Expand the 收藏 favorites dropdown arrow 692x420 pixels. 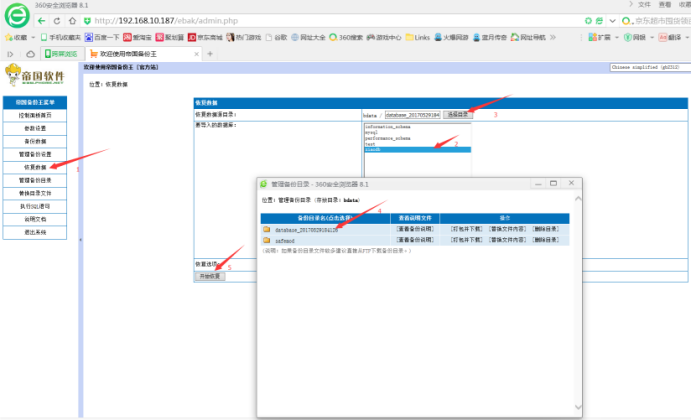[33, 38]
